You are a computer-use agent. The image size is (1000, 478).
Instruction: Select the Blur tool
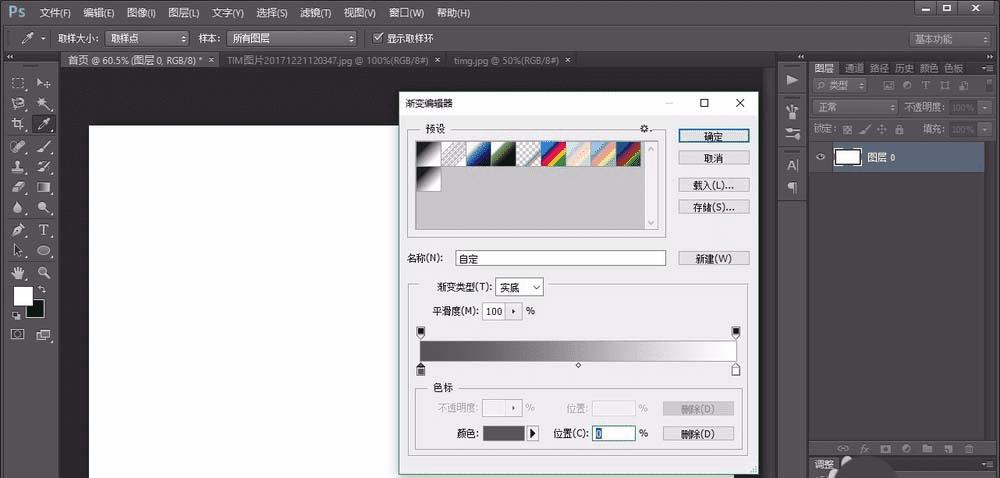coord(18,208)
